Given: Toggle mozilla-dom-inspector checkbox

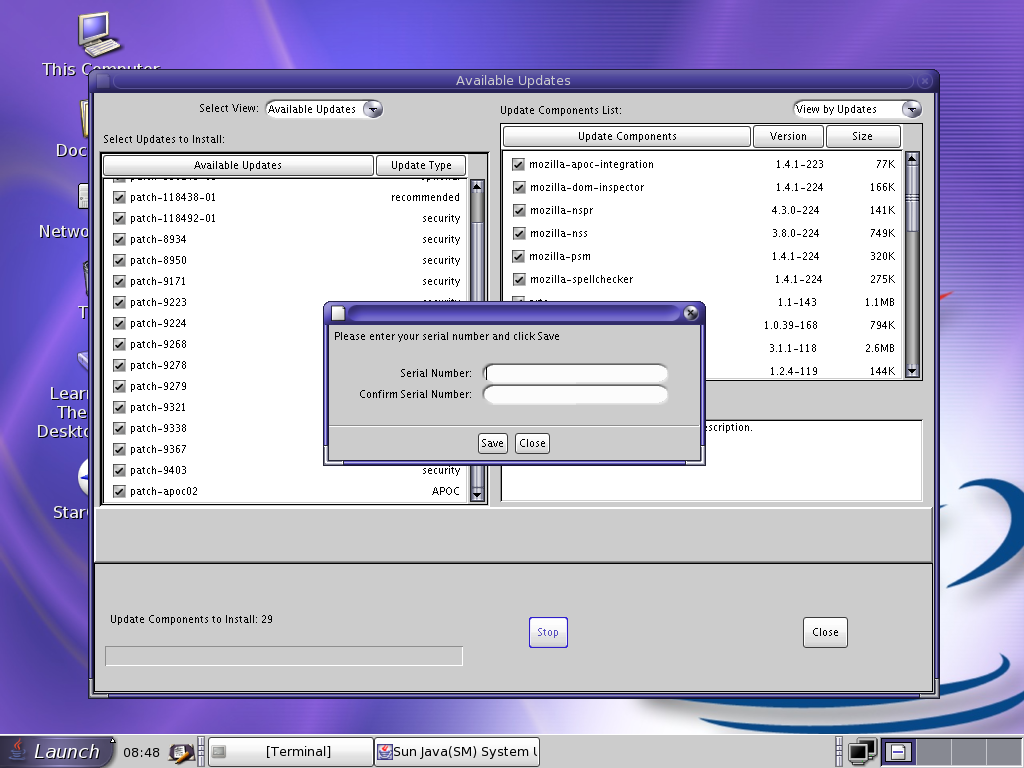Looking at the screenshot, I should coord(519,187).
